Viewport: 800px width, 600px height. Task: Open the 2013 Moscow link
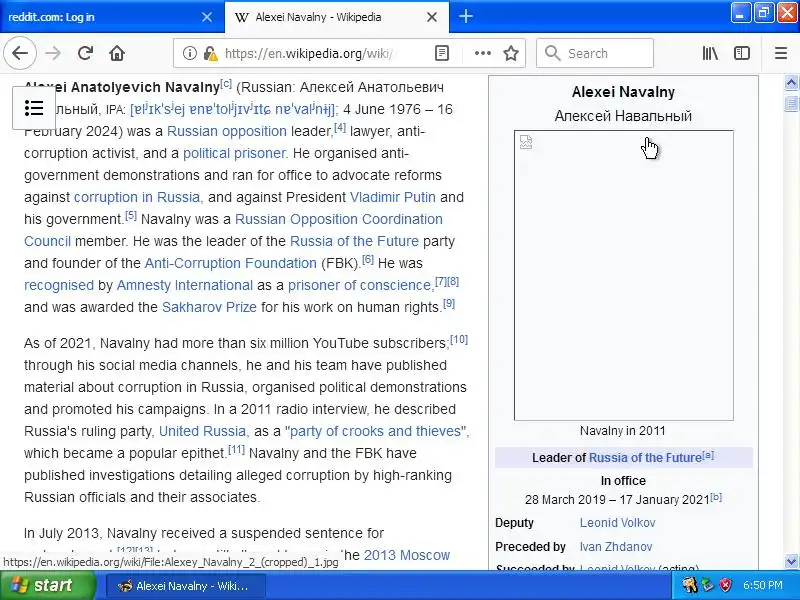pos(407,555)
